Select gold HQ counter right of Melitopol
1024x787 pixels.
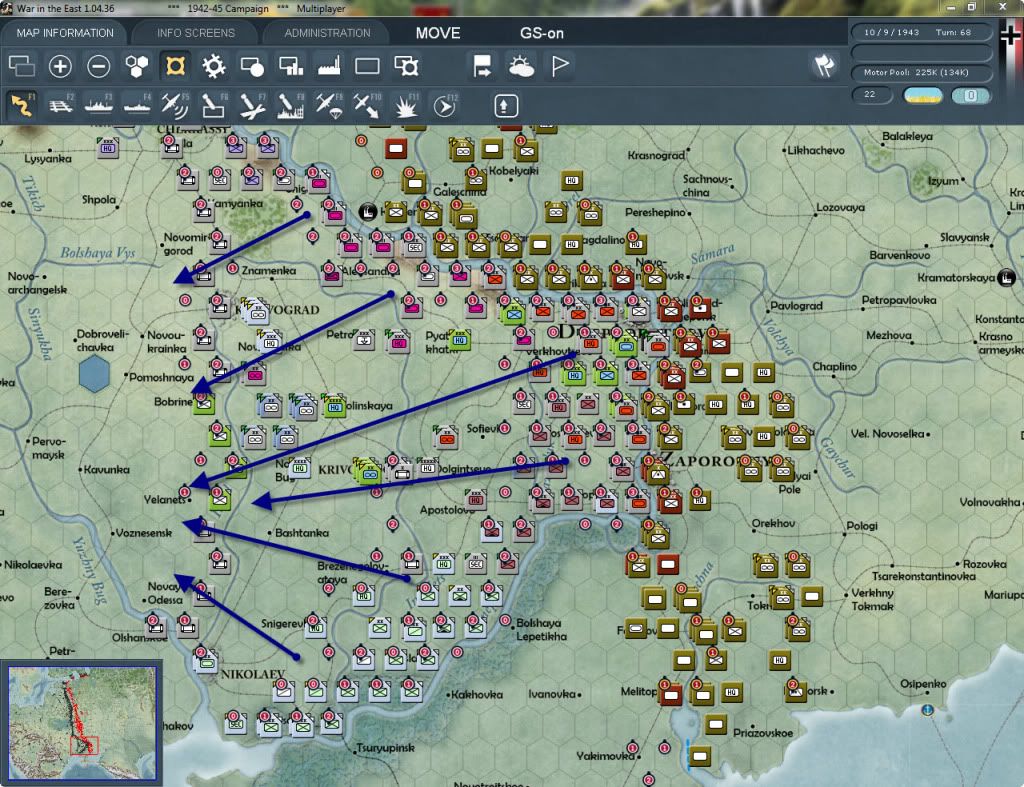[731, 692]
